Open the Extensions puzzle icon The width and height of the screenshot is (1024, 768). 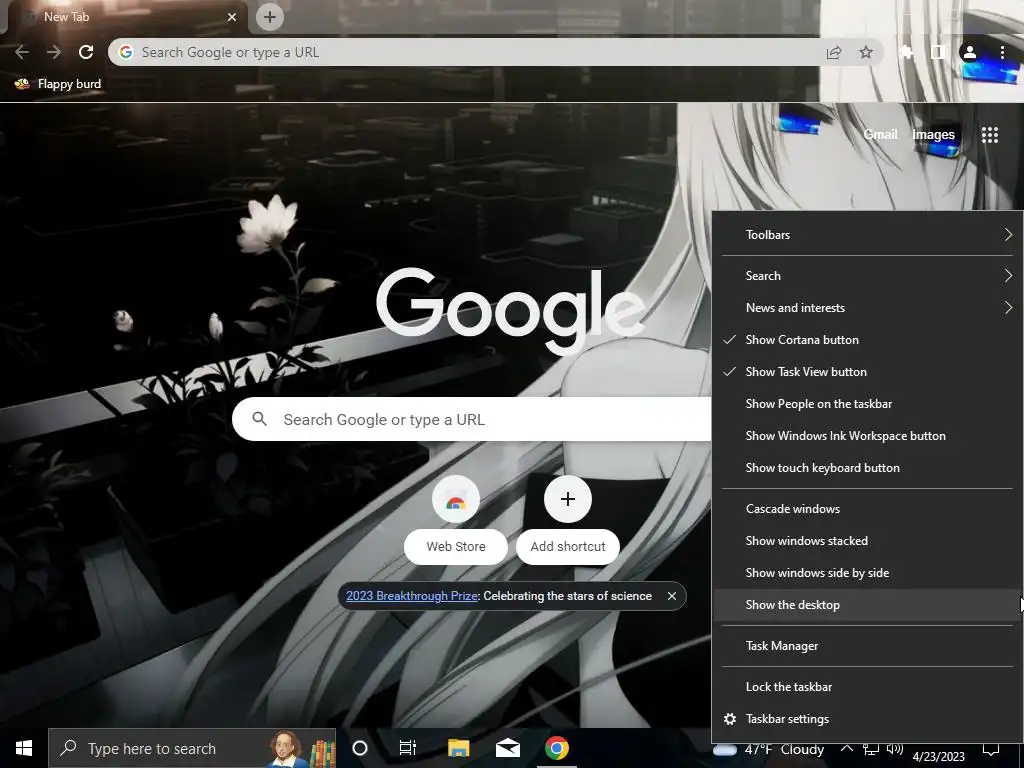pos(906,52)
